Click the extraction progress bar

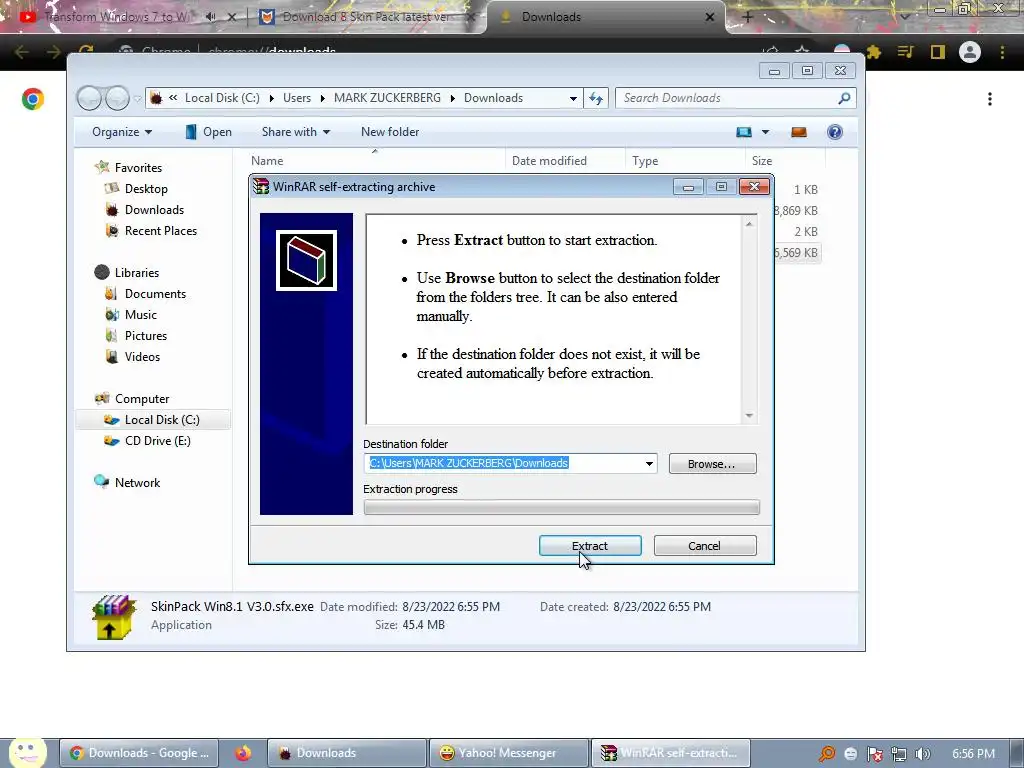tap(562, 507)
